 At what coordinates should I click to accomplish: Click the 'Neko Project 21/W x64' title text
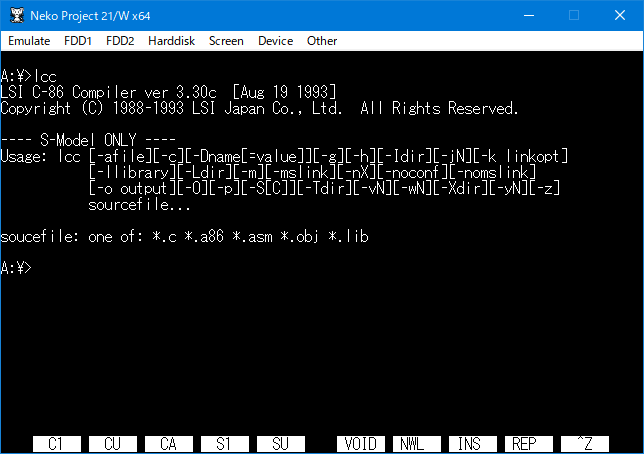pyautogui.click(x=90, y=16)
